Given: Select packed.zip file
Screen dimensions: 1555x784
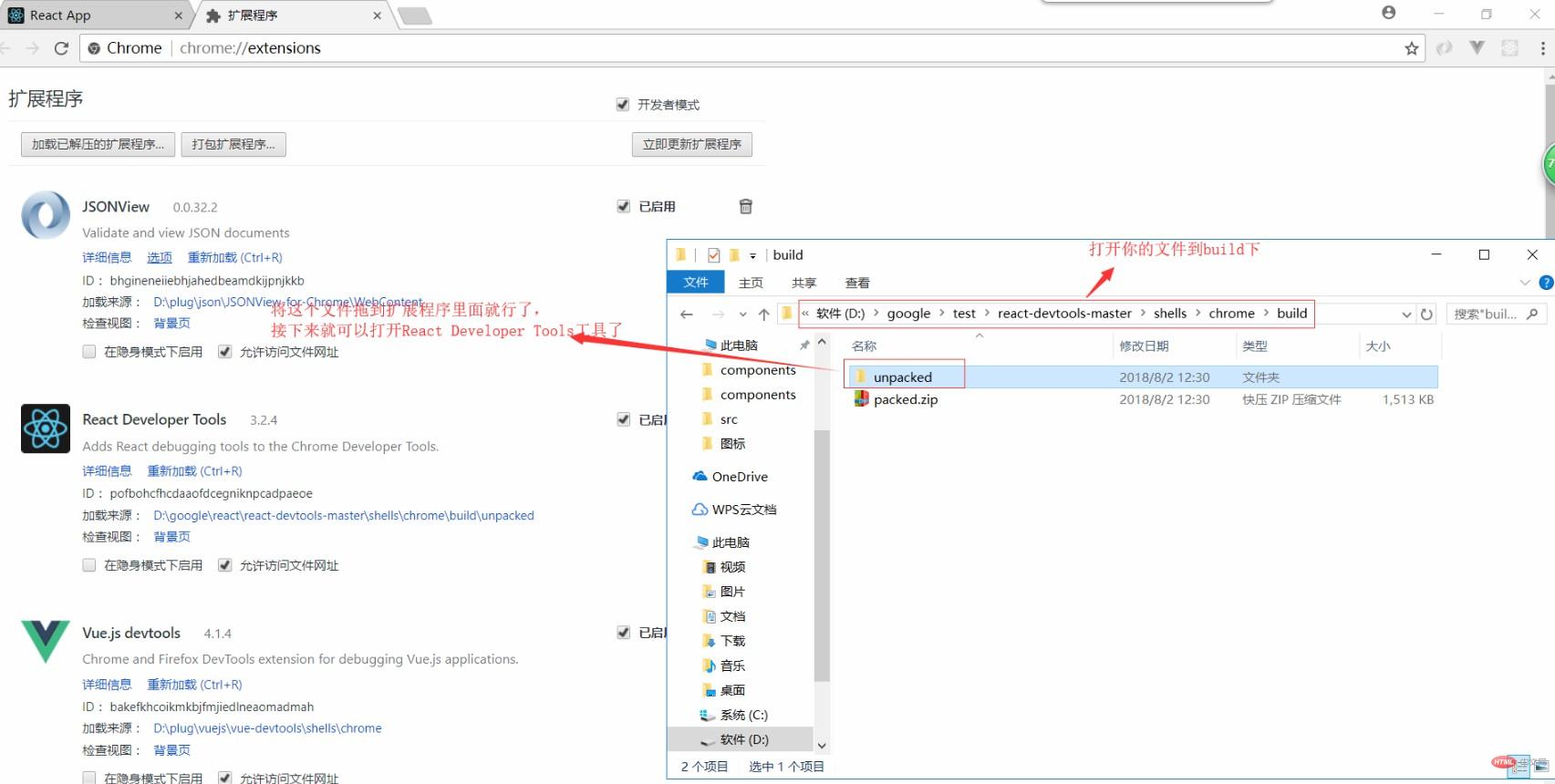Looking at the screenshot, I should point(896,399).
